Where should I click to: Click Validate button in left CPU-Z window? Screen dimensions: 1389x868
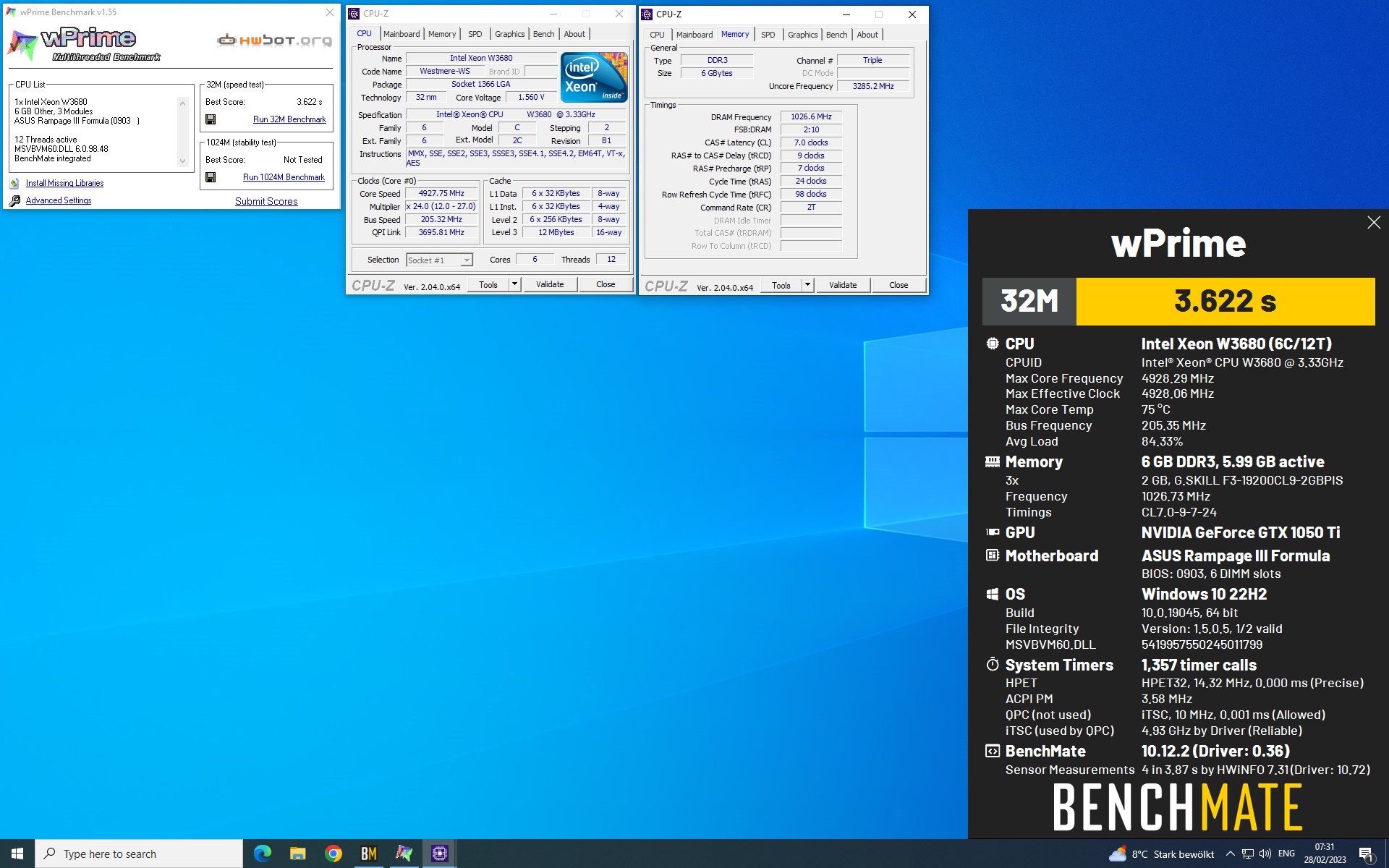550,284
